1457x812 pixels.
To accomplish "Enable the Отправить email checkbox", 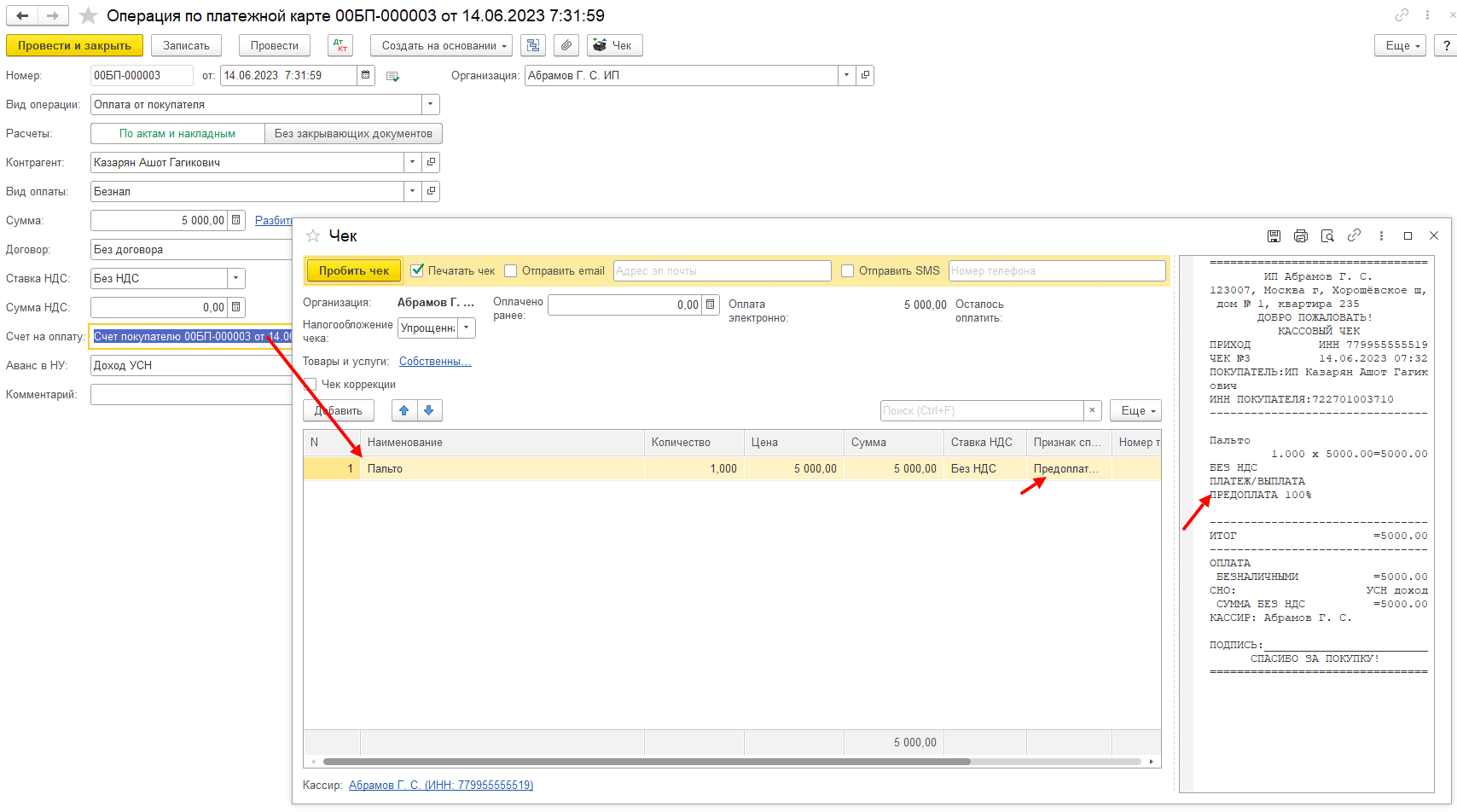I will 511,271.
